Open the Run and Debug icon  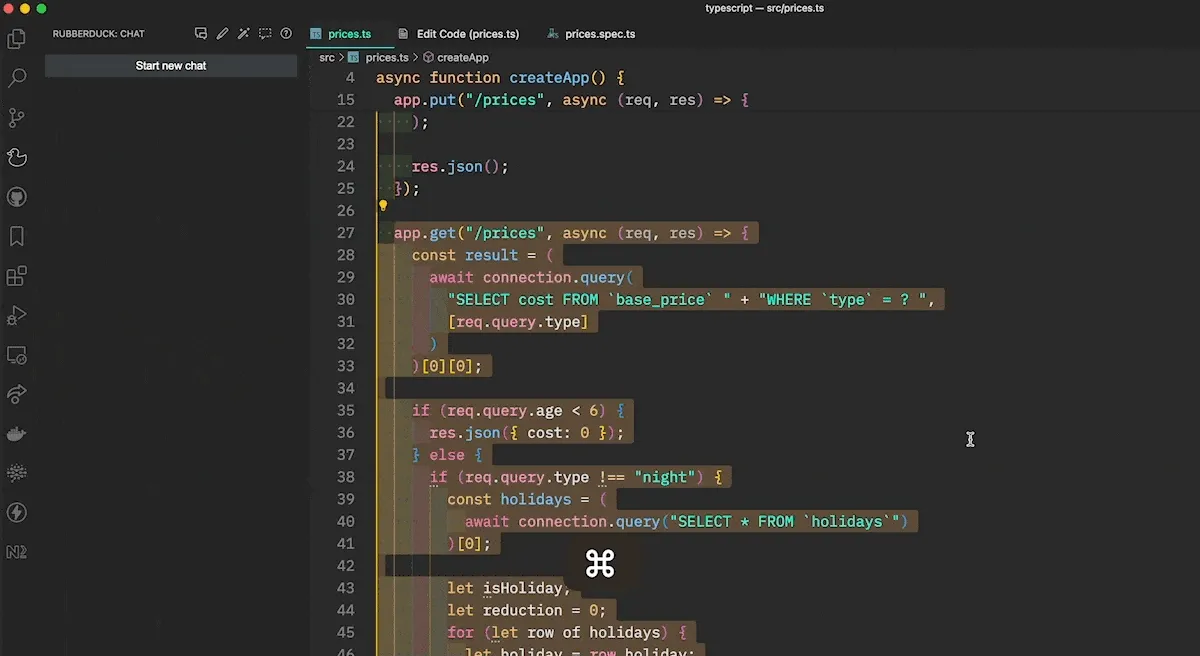pos(16,316)
